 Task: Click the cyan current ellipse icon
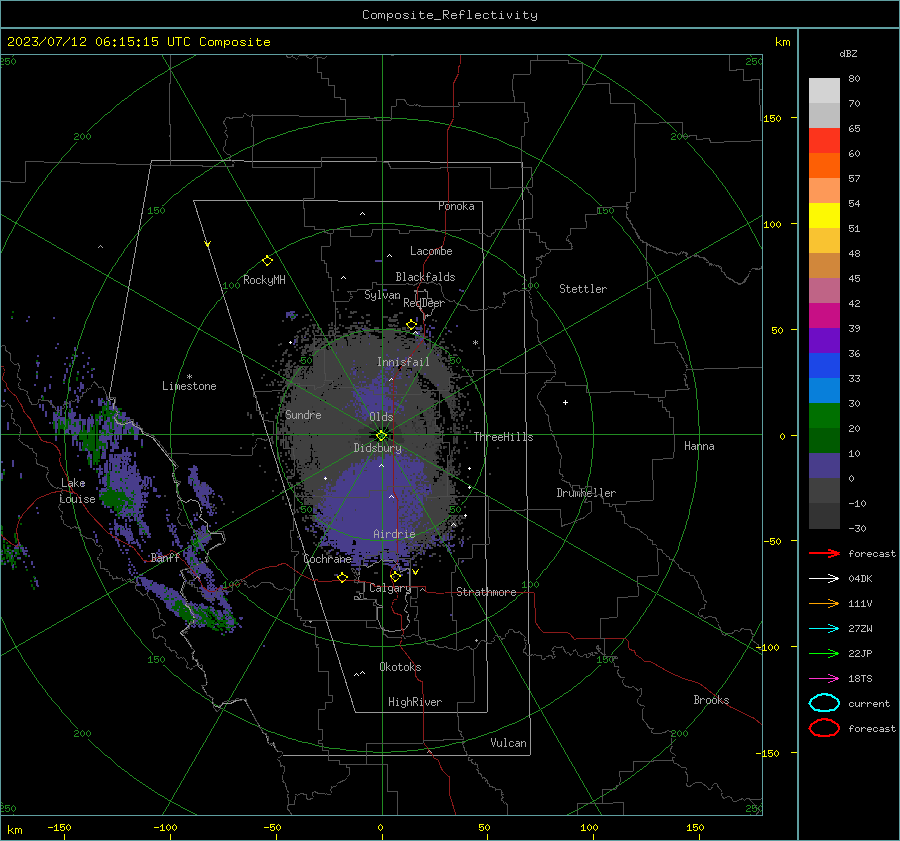point(824,703)
